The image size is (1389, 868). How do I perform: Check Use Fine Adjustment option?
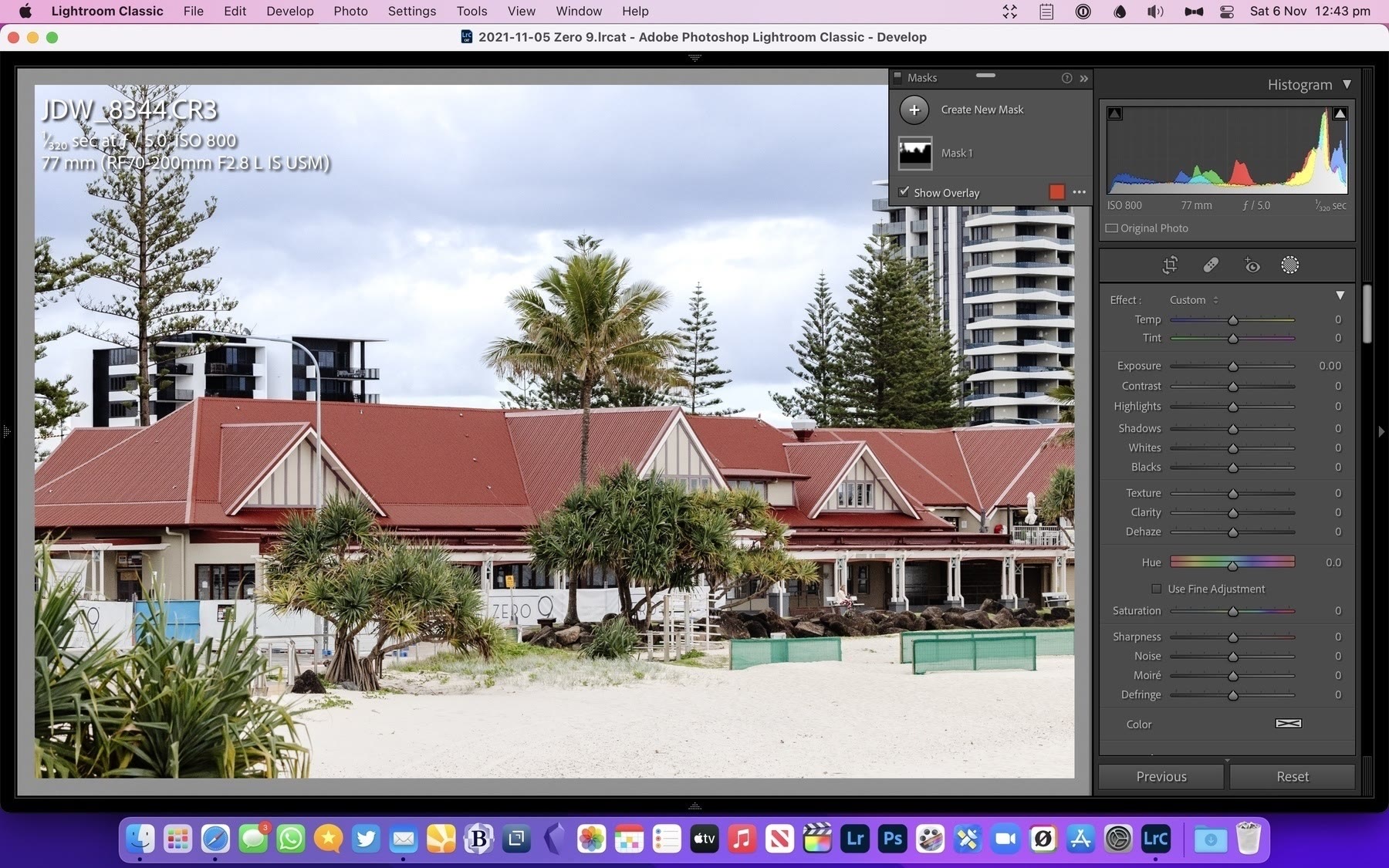pos(1156,589)
